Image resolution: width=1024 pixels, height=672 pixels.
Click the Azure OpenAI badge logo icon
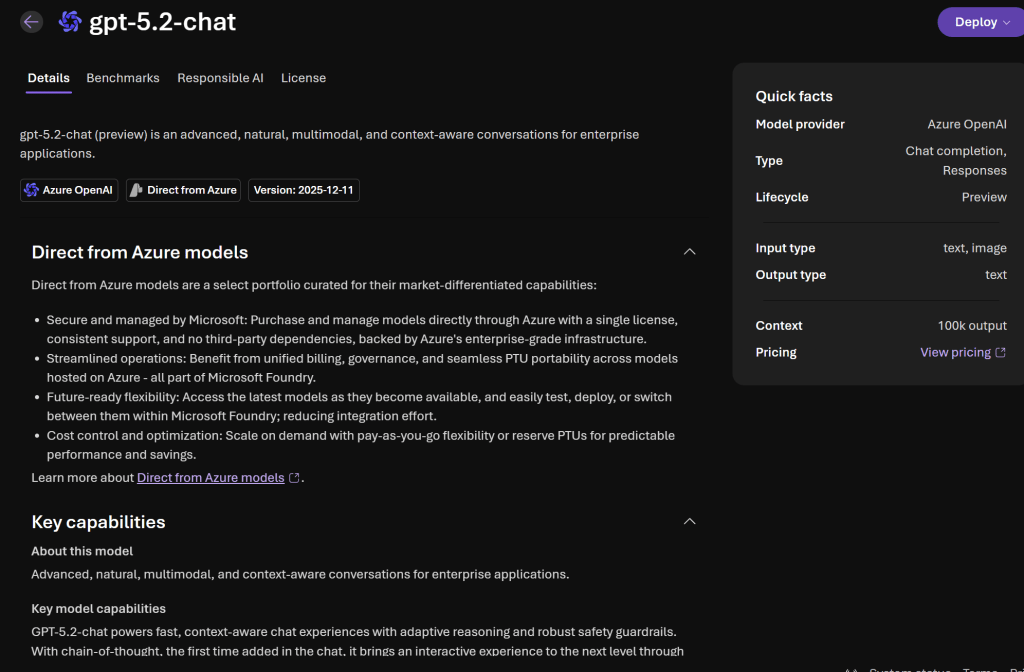(32, 190)
